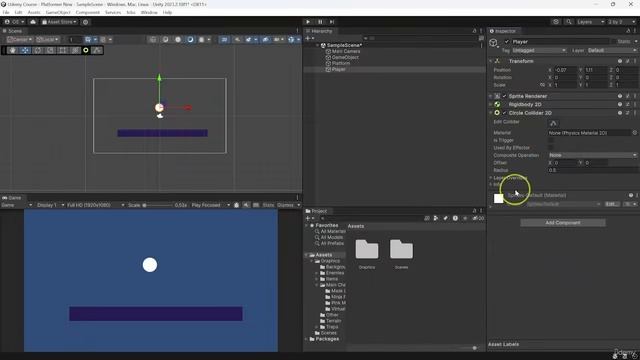Enable the Is Trigger checkbox
The height and width of the screenshot is (360, 640).
[x=551, y=140]
